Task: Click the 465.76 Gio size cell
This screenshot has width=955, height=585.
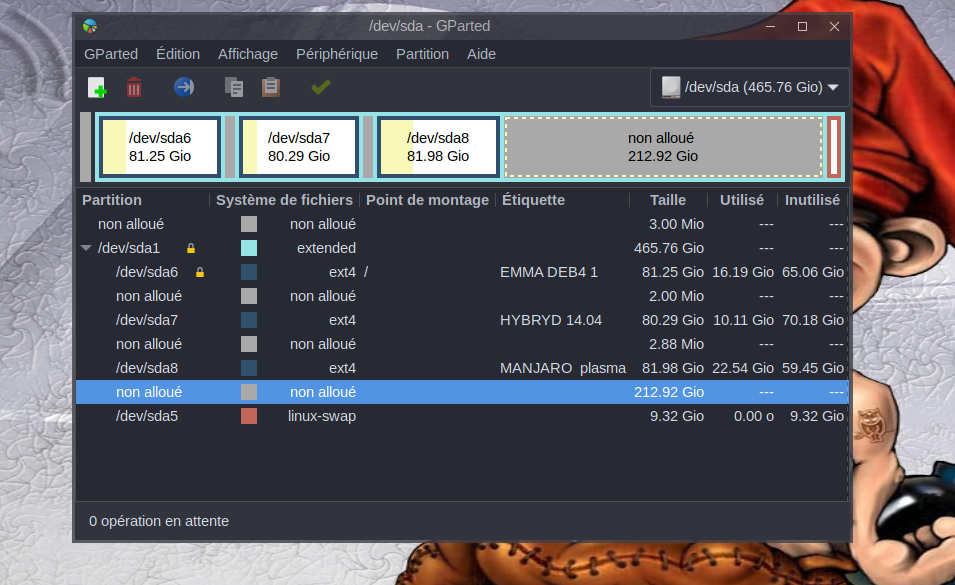Action: tap(669, 248)
